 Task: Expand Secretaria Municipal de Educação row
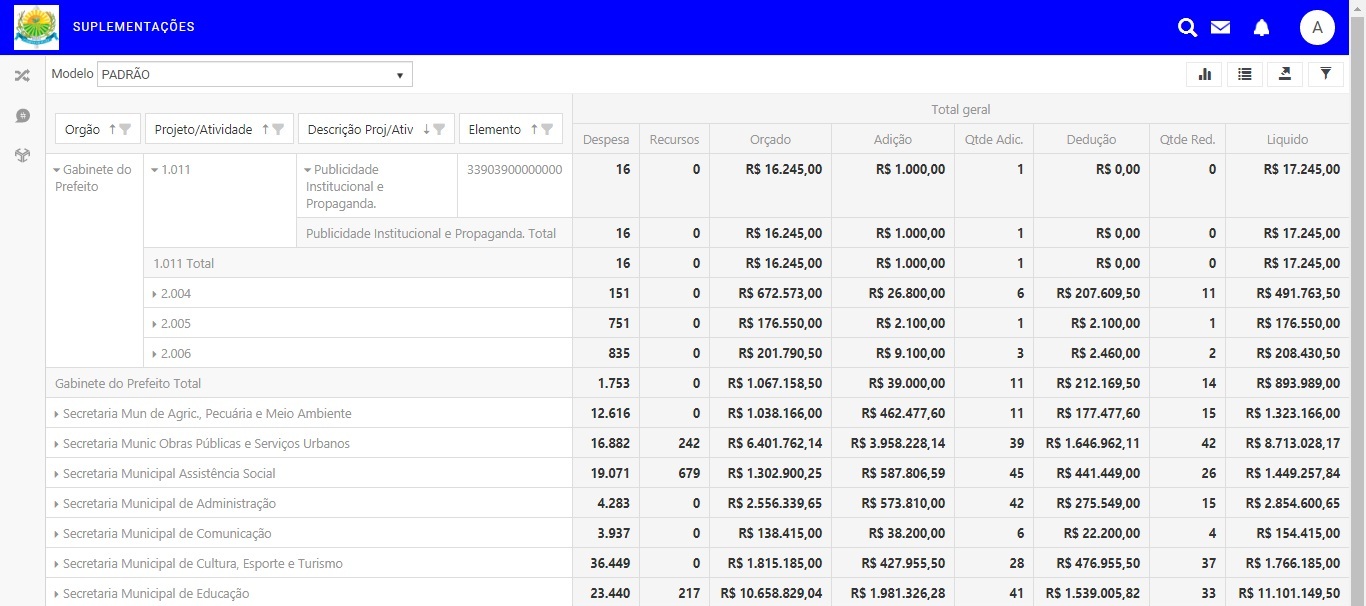(57, 594)
